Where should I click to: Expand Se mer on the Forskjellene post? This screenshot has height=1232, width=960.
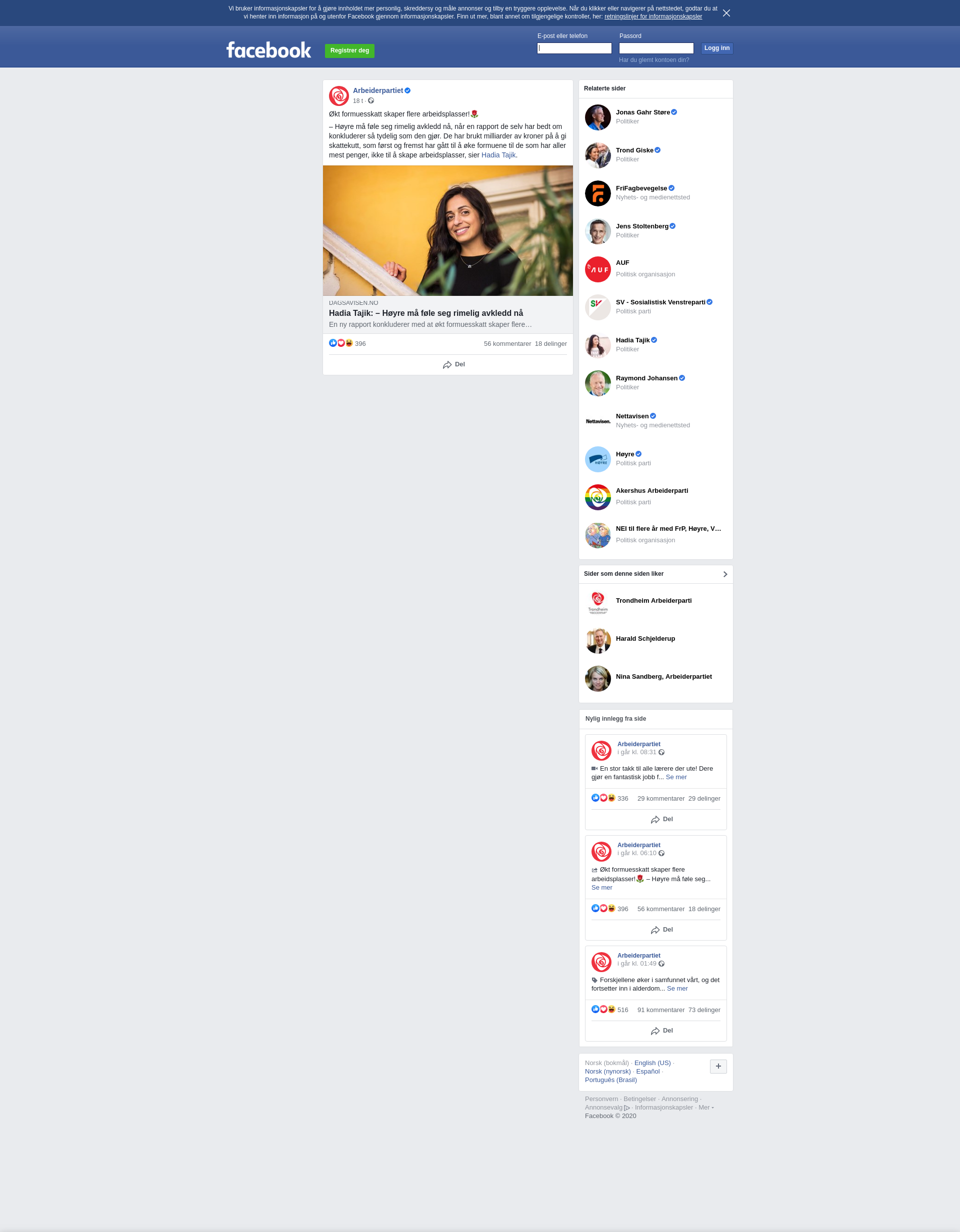click(677, 988)
